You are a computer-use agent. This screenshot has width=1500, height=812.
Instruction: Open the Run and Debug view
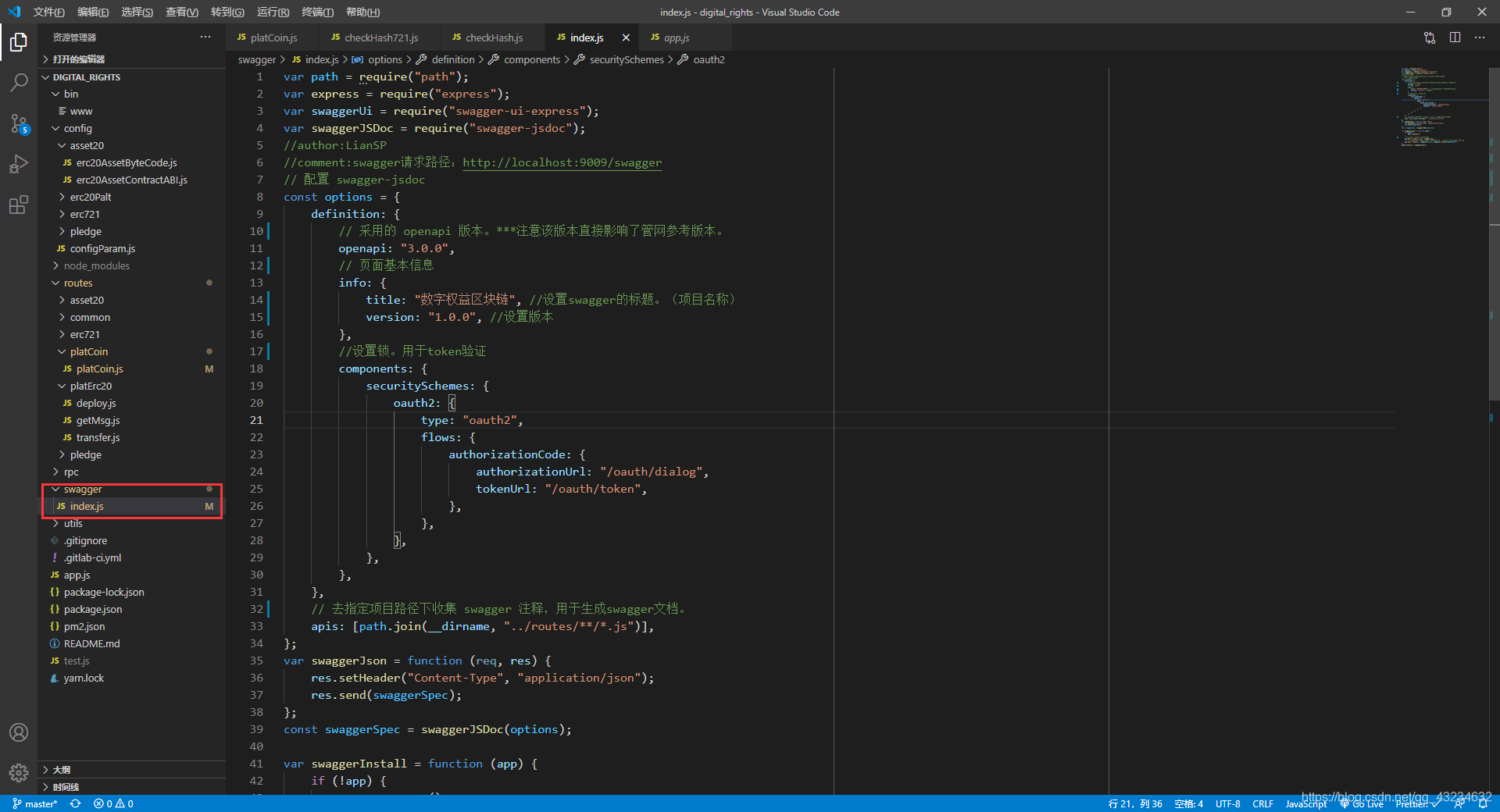pyautogui.click(x=19, y=164)
